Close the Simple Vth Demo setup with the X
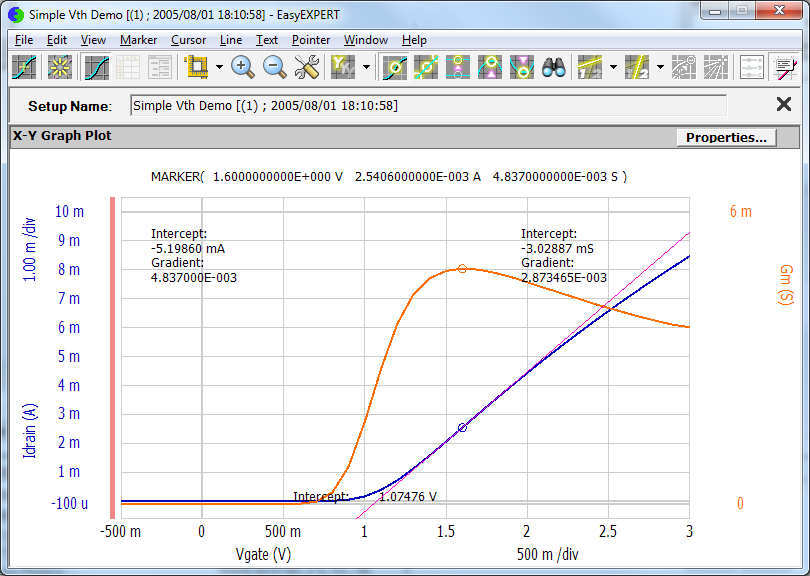The image size is (810, 576). 784,104
